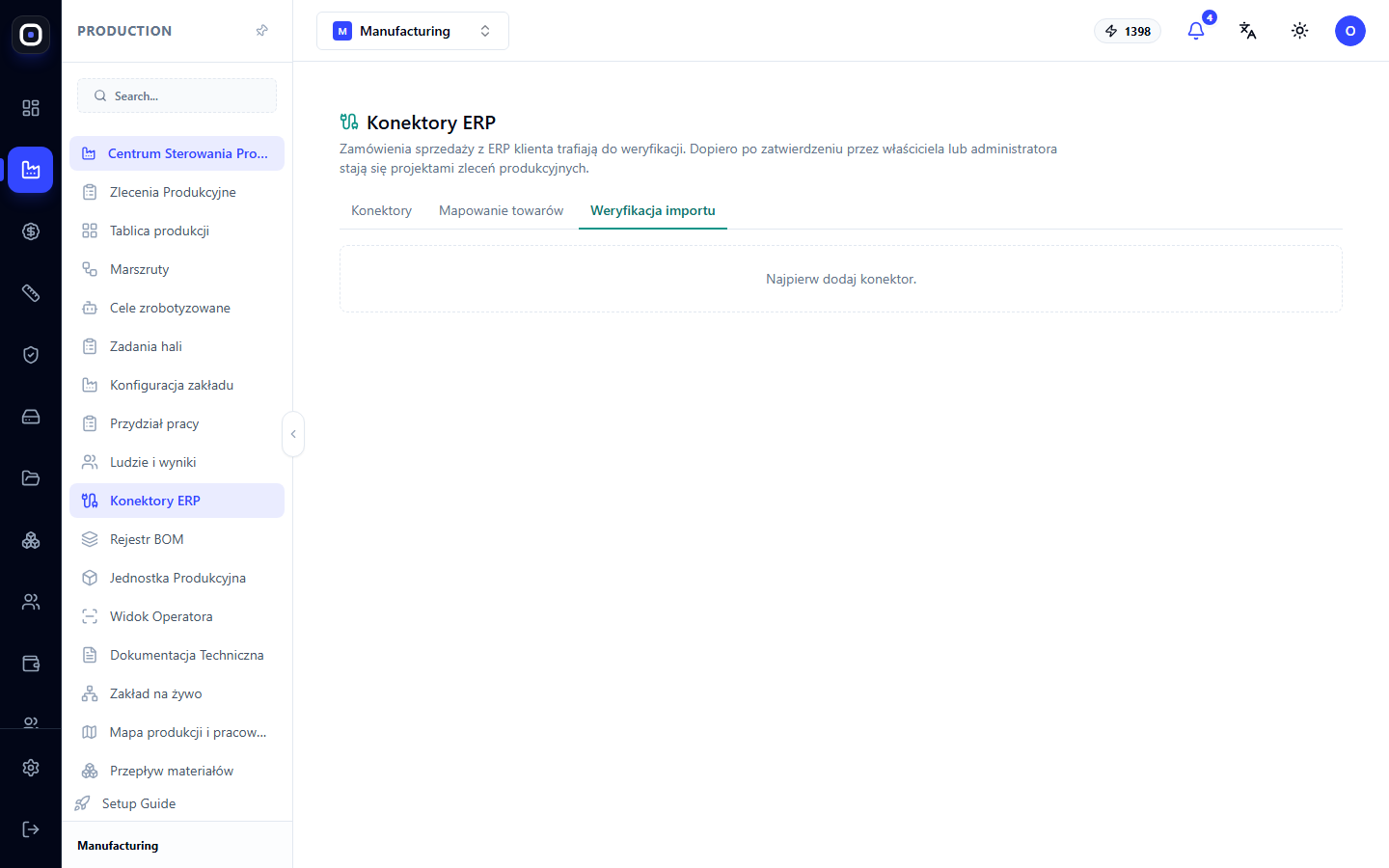Click the settings gear icon in left rail

click(31, 768)
